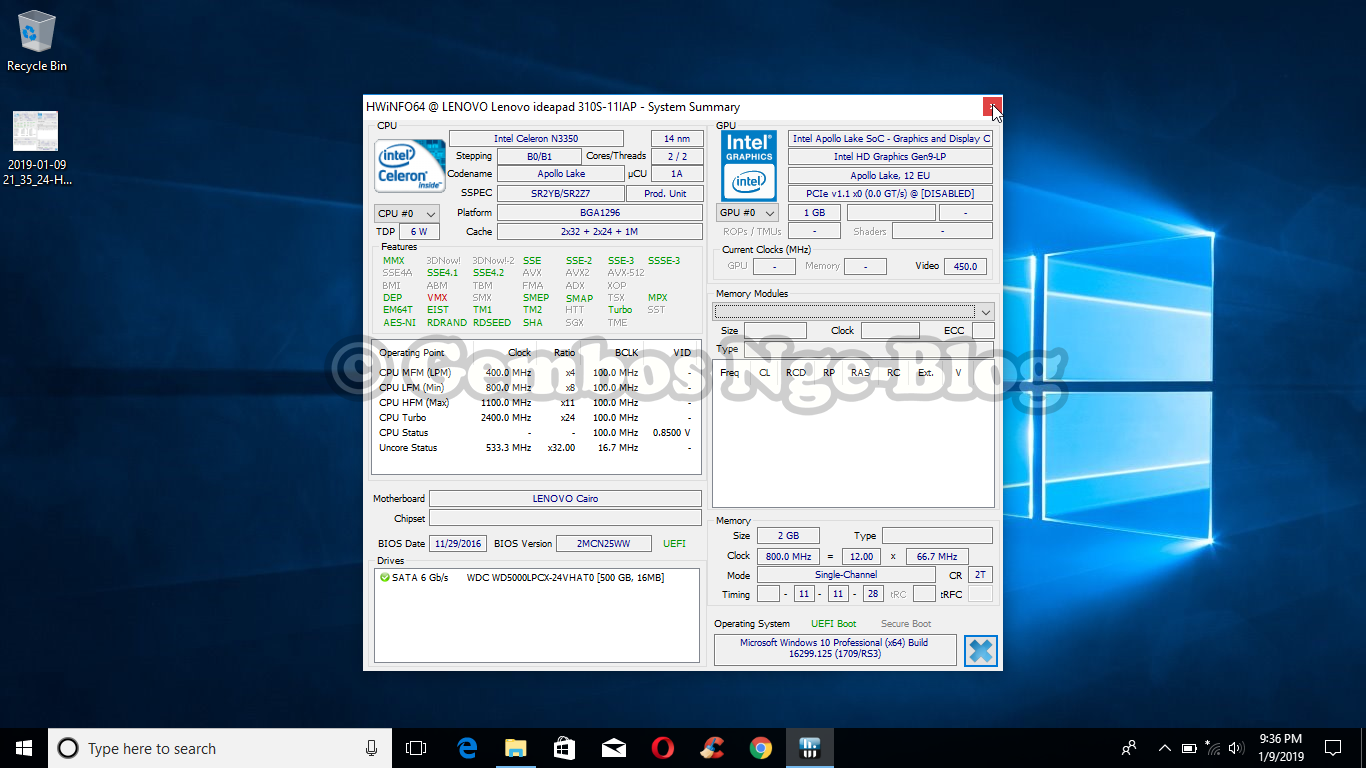The width and height of the screenshot is (1366, 768).
Task: Show hidden icons with the tray chevron
Action: pos(1164,748)
